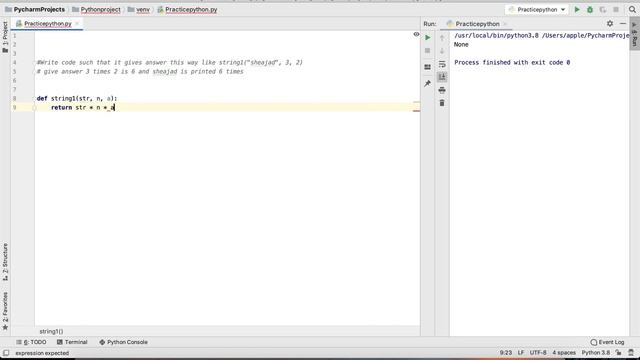Open the Event Log
640x360 pixels.
[x=607, y=342]
